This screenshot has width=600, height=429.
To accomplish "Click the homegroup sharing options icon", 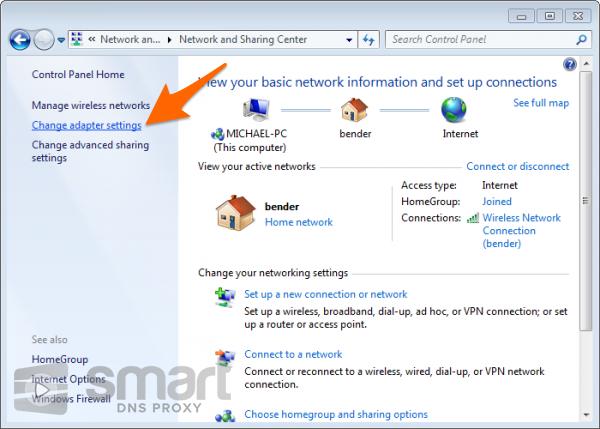I will pos(225,416).
